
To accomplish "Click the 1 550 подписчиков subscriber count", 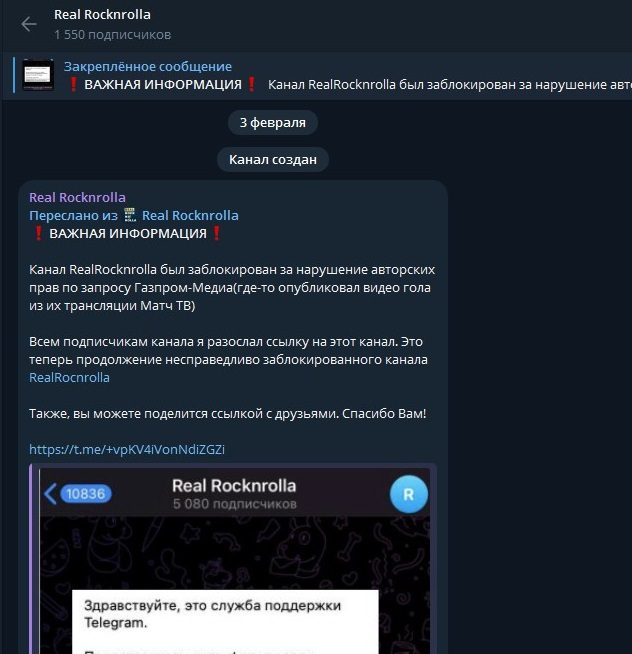I will 112,35.
